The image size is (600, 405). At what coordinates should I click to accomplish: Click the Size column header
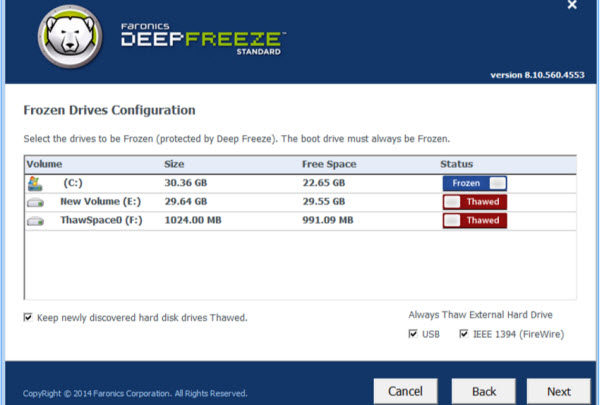[x=174, y=164]
